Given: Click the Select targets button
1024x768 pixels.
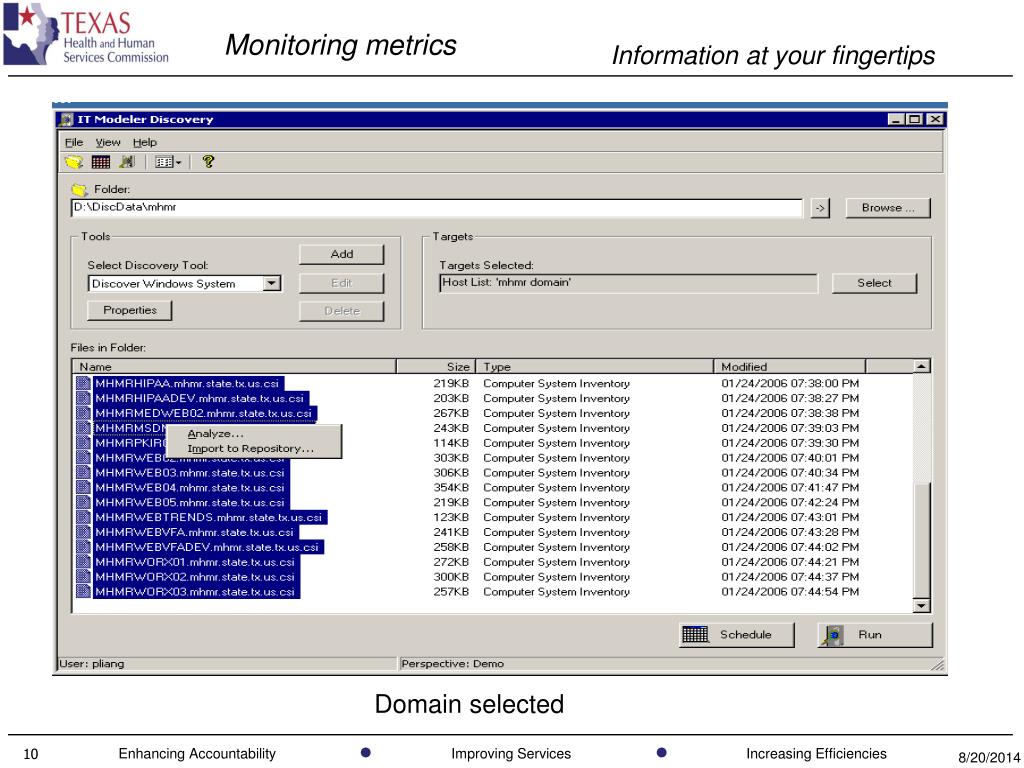Looking at the screenshot, I should [874, 283].
